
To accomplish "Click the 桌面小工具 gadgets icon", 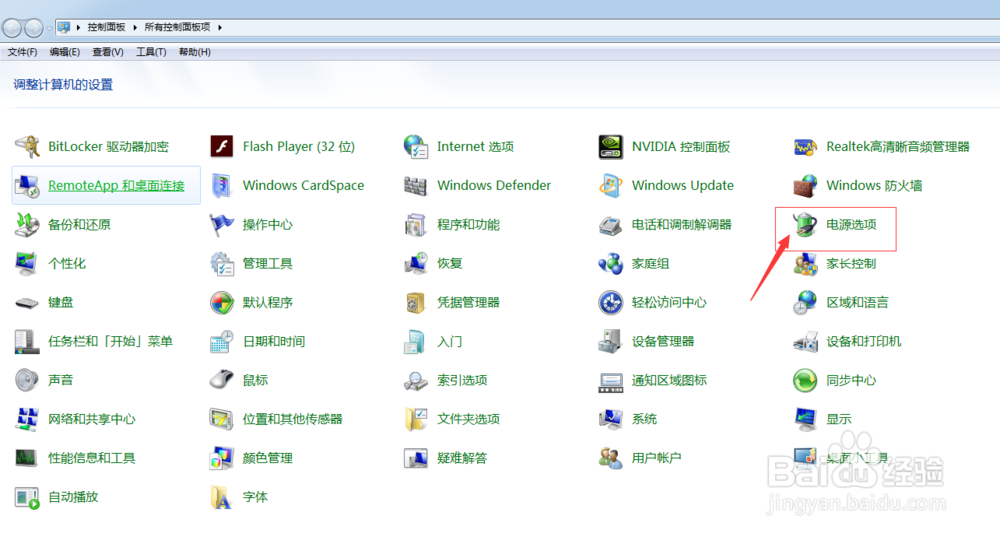I will pos(805,458).
